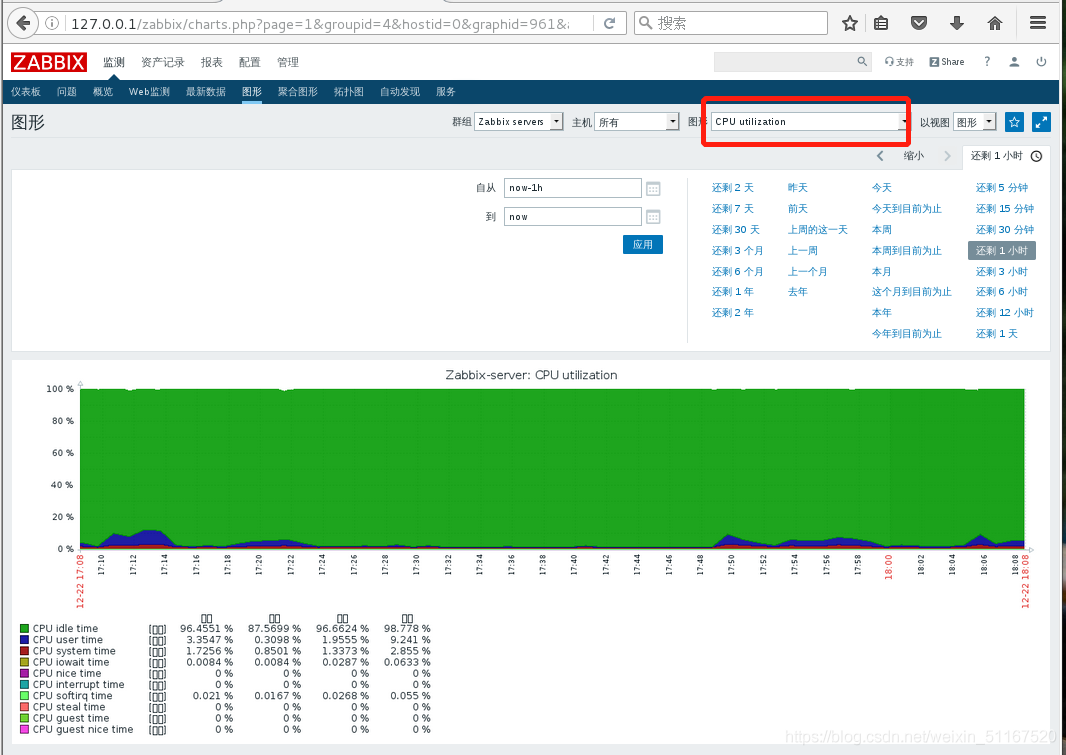Select the 还剩 7 天 time range
The height and width of the screenshot is (755, 1066).
[x=732, y=209]
